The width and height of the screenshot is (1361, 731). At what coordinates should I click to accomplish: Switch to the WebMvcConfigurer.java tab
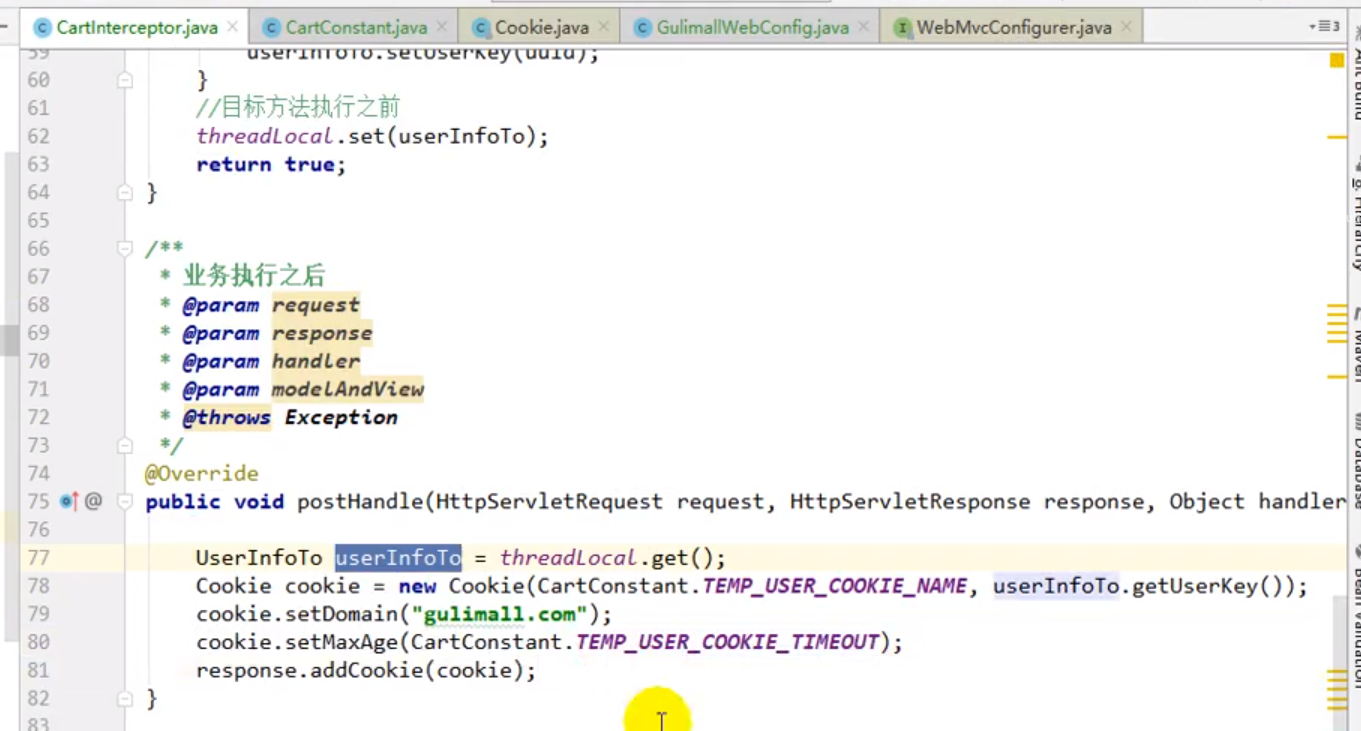(x=1013, y=27)
